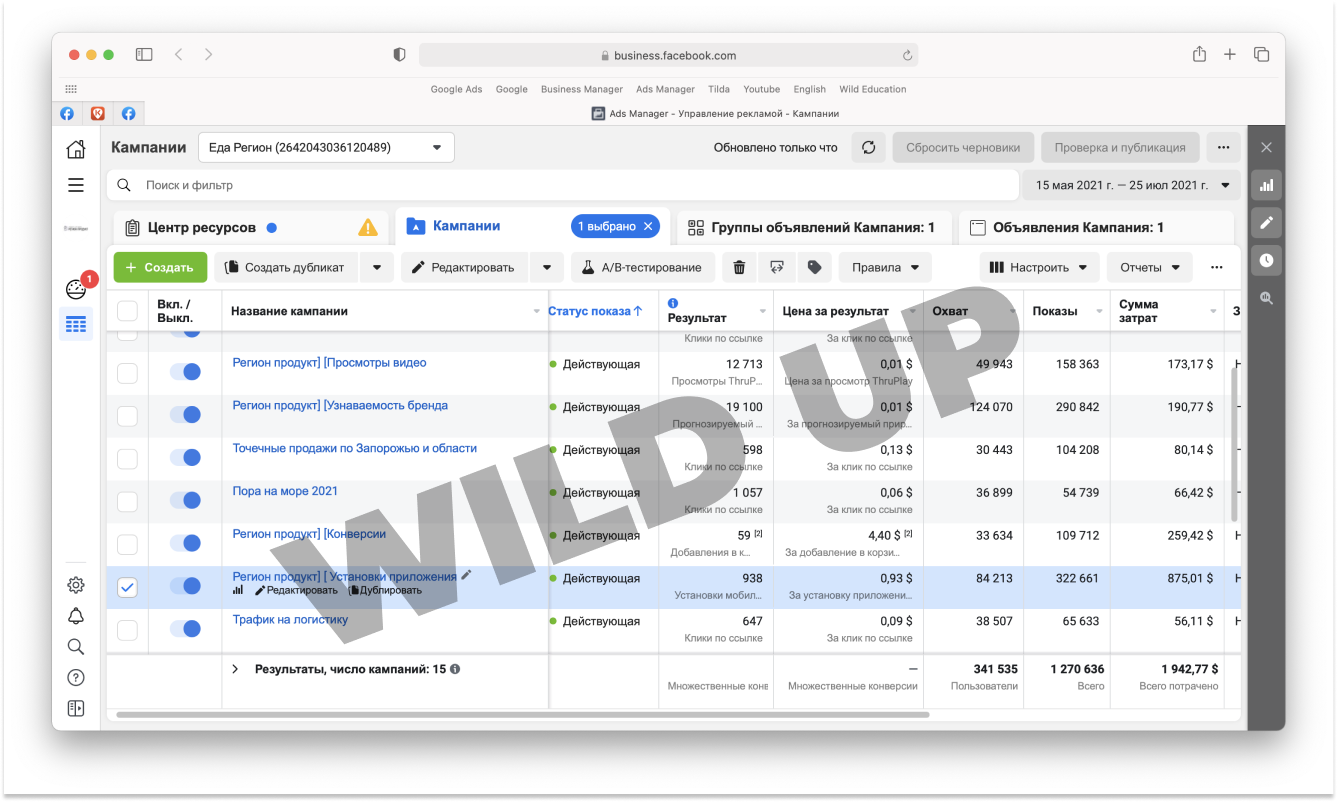Click the green Создать button
This screenshot has height=802, width=1338.
click(x=160, y=267)
